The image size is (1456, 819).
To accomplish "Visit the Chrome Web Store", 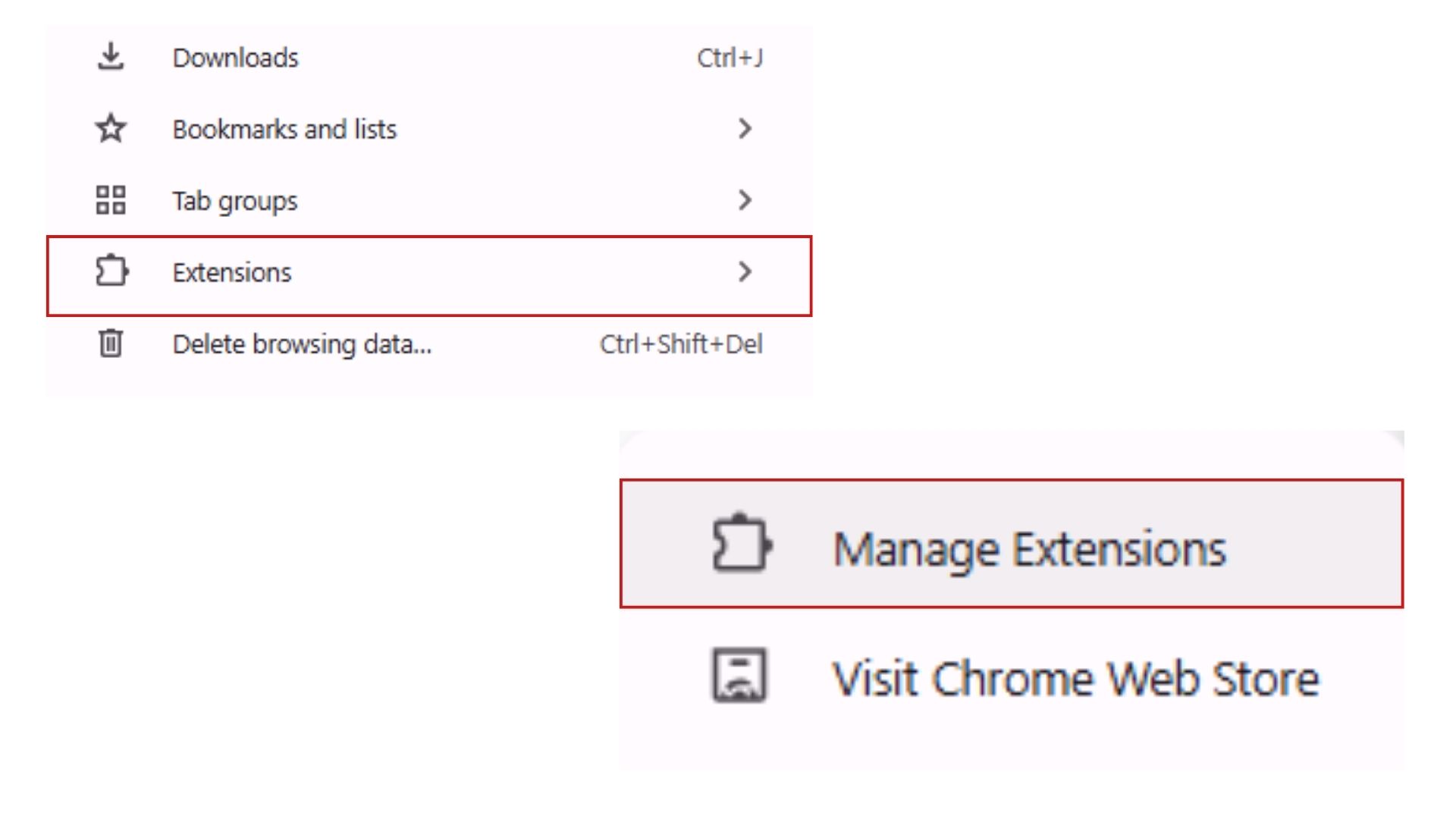I will pyautogui.click(x=1074, y=677).
